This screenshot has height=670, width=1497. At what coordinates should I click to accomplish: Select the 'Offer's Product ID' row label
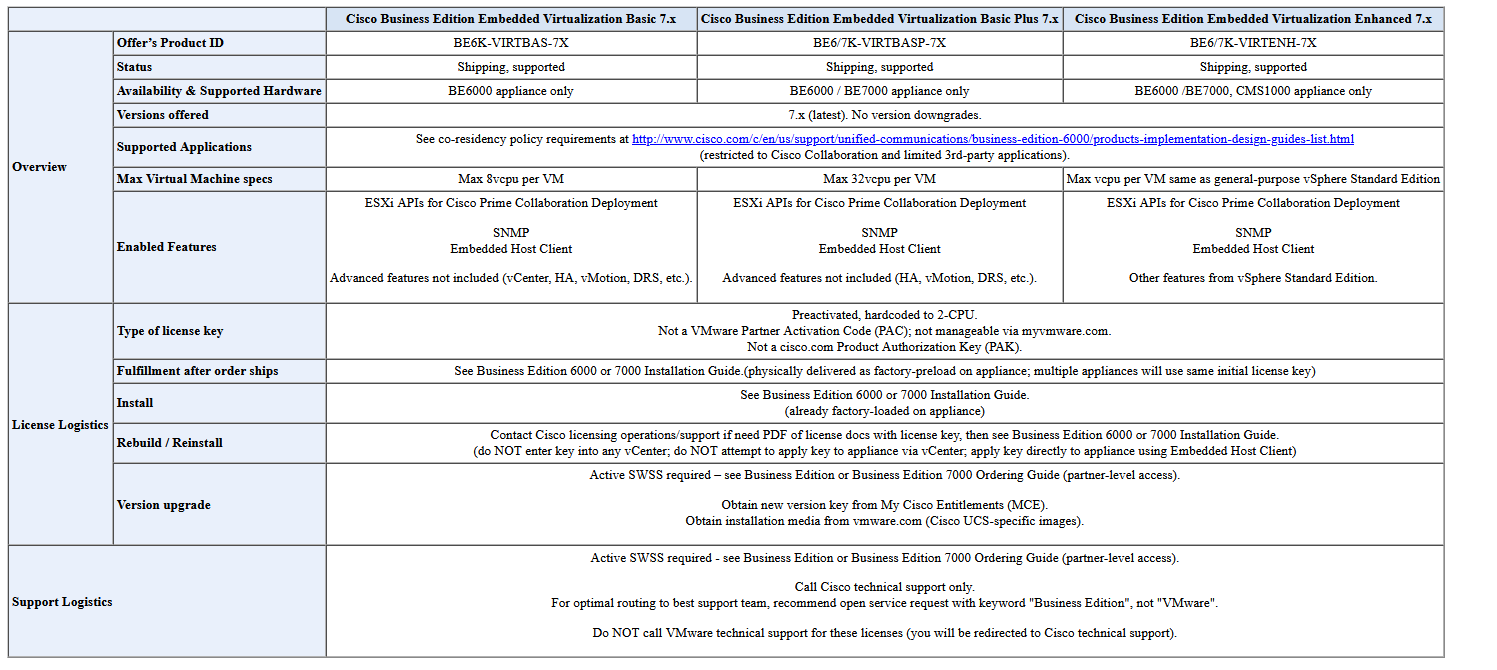coord(172,43)
